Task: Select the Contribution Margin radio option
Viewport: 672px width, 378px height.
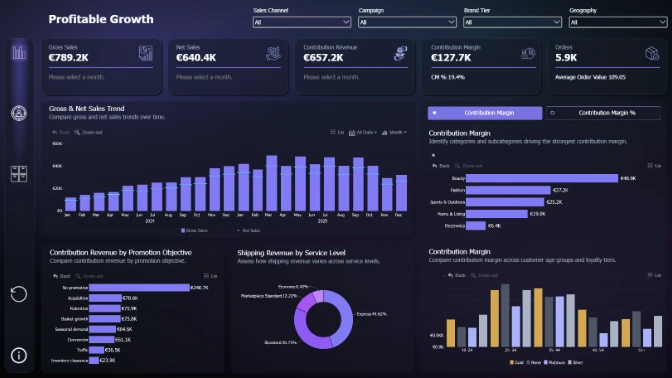Action: pos(485,113)
